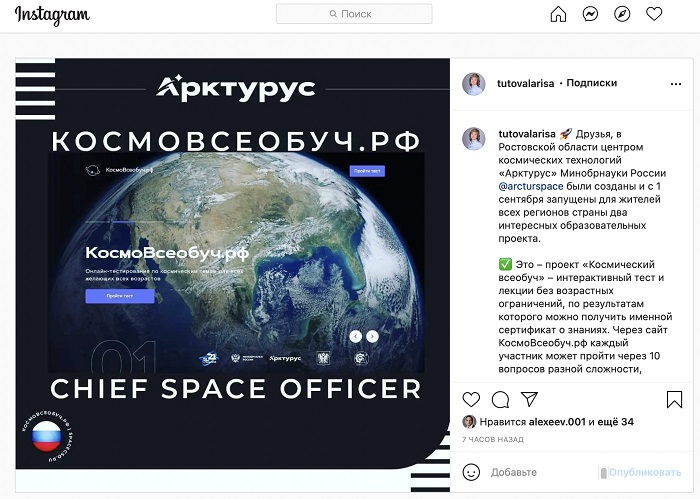This screenshot has height=499, width=700.
Task: Focus the Поиск search field
Action: pos(354,14)
